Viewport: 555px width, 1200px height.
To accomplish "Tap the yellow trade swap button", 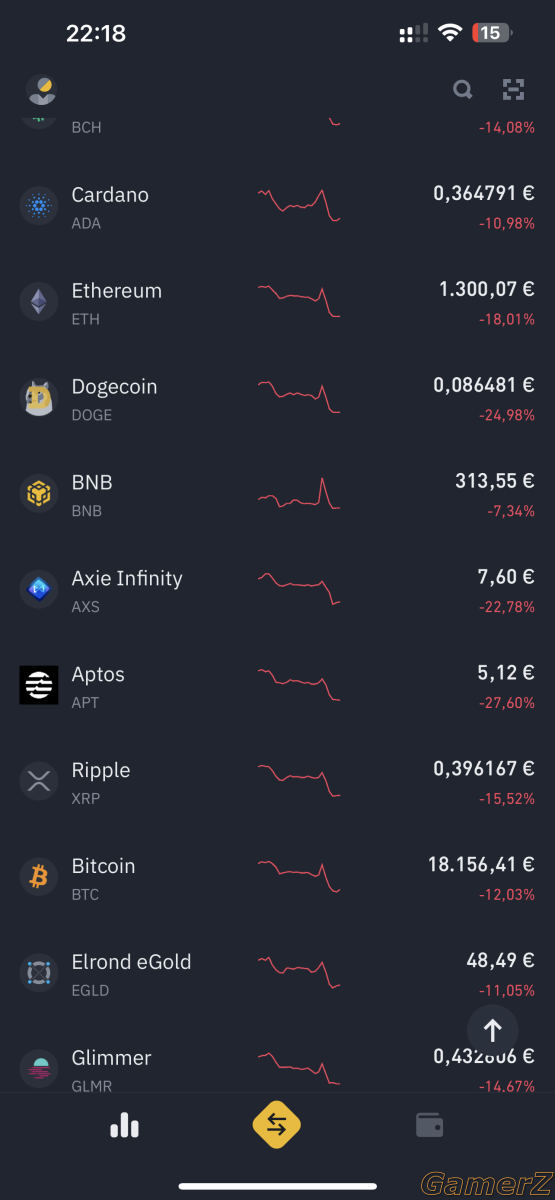I will 277,1126.
